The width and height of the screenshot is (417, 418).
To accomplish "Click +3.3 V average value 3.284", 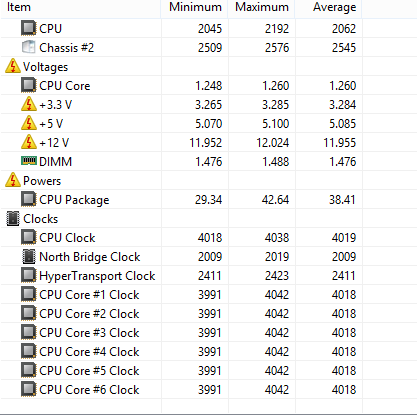I will 342,104.
